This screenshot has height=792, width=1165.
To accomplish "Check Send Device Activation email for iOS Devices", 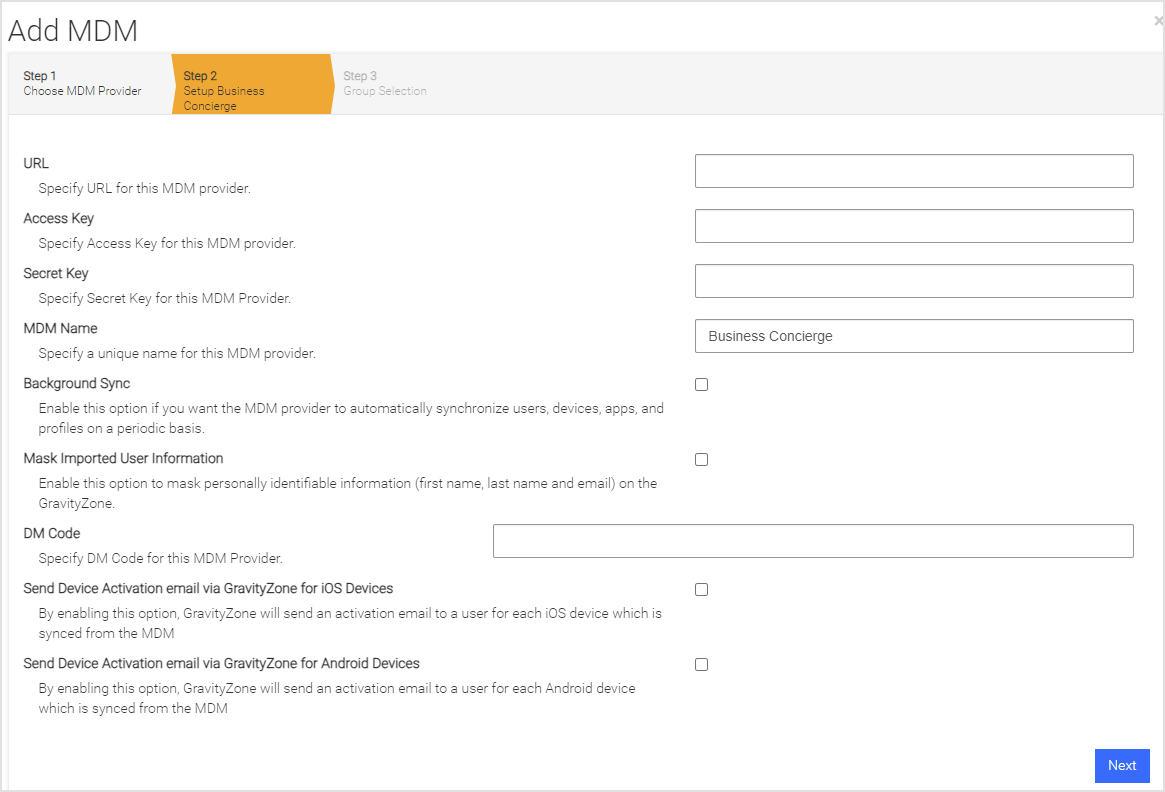I will pyautogui.click(x=701, y=589).
